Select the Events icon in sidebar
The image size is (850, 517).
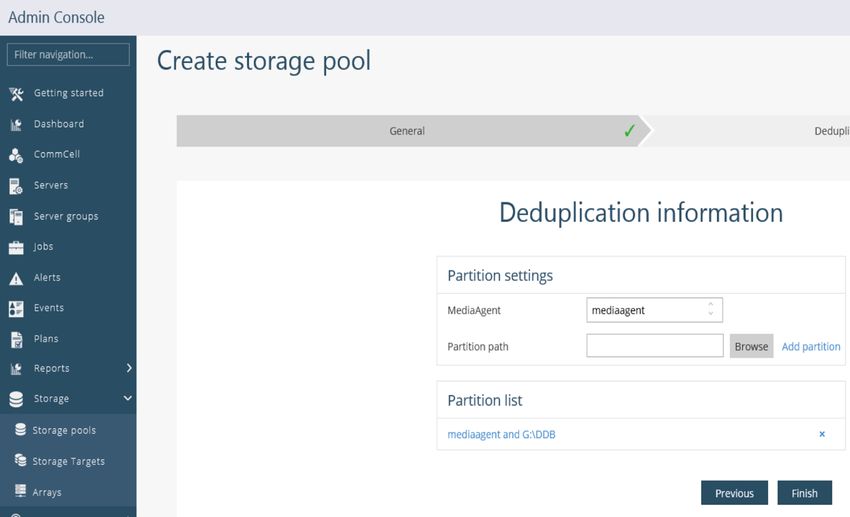pyautogui.click(x=16, y=308)
